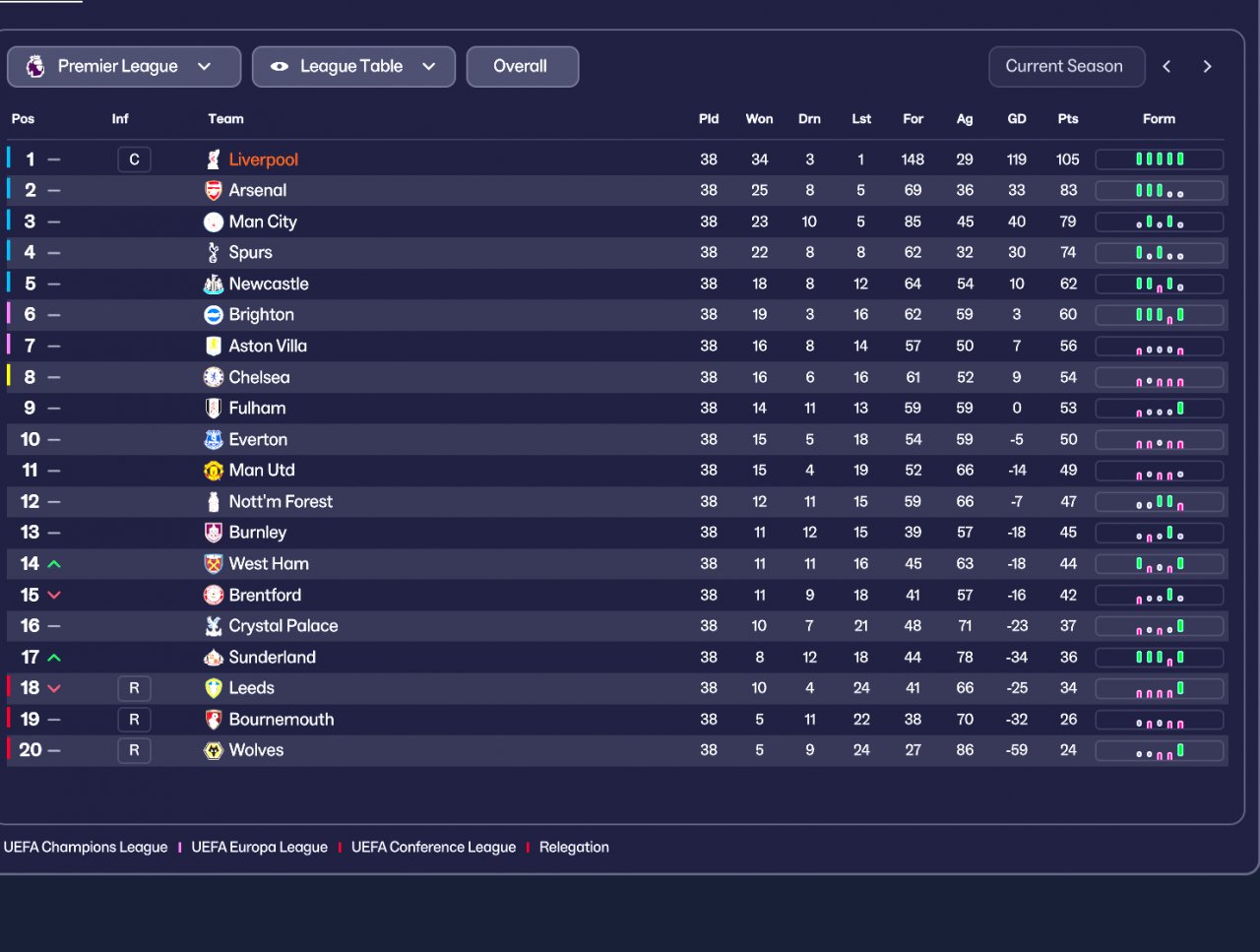The width and height of the screenshot is (1260, 952).
Task: Click the Leeds club badge icon
Action: 213,688
